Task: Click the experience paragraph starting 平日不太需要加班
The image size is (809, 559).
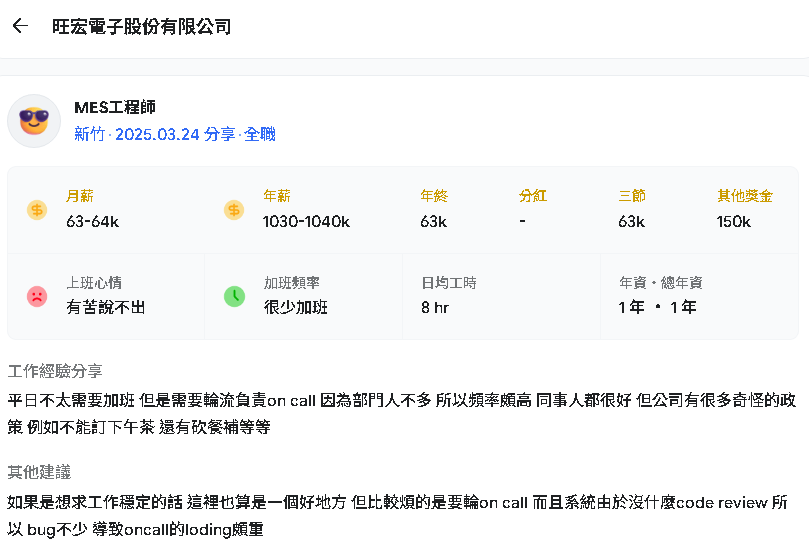Action: [x=401, y=413]
